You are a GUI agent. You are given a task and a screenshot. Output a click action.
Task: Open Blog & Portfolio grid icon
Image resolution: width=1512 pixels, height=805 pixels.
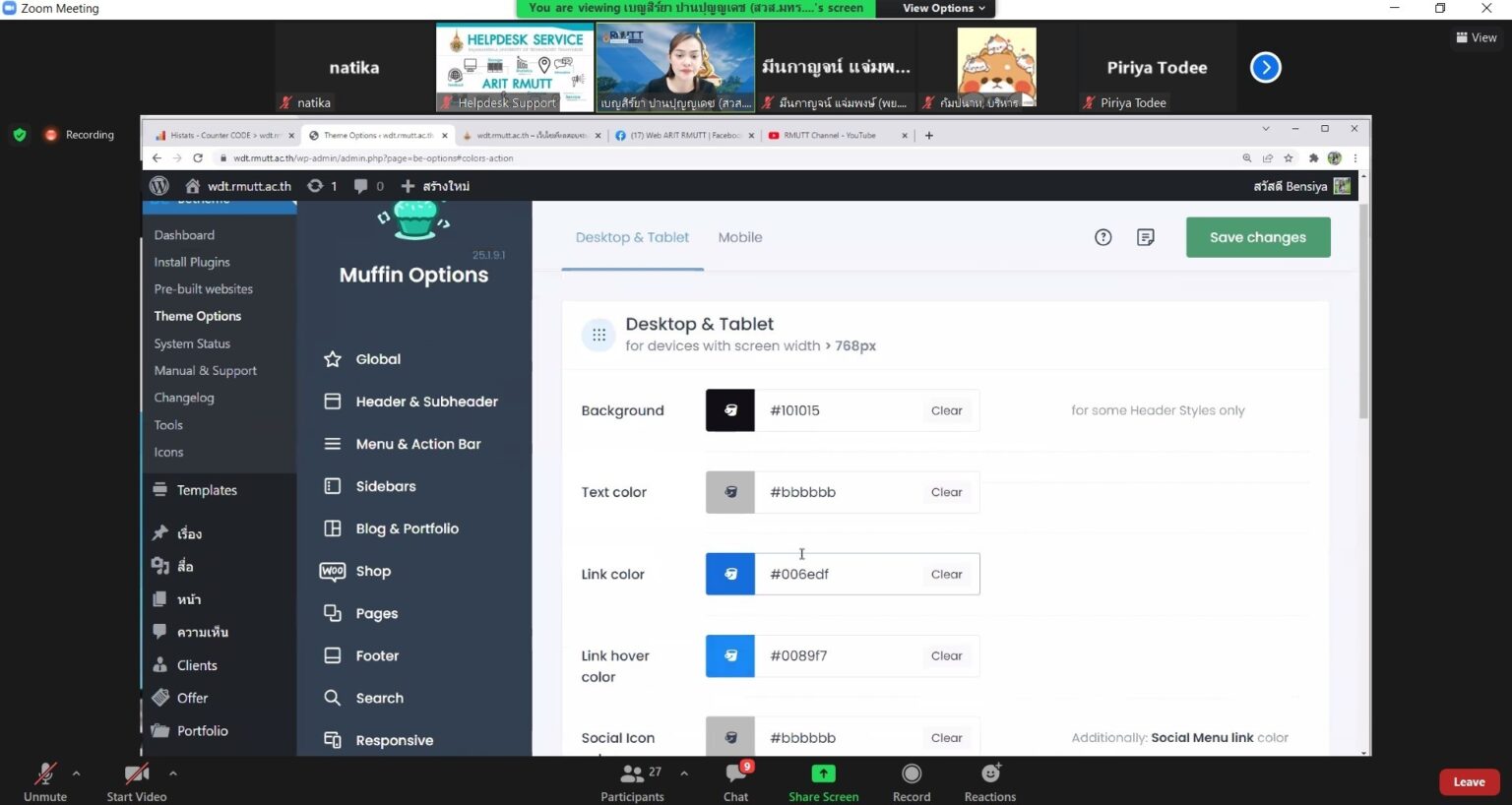(x=333, y=528)
